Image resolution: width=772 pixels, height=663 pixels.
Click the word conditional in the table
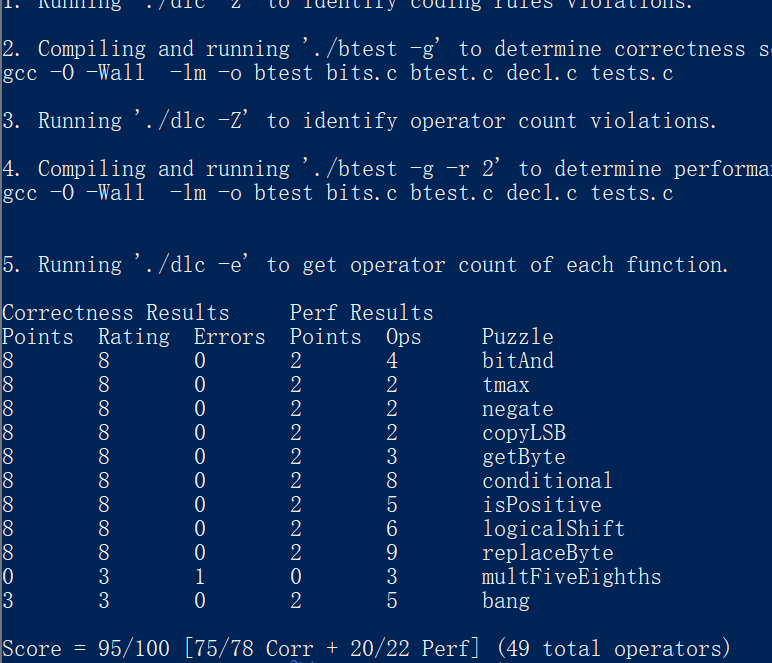click(x=547, y=481)
